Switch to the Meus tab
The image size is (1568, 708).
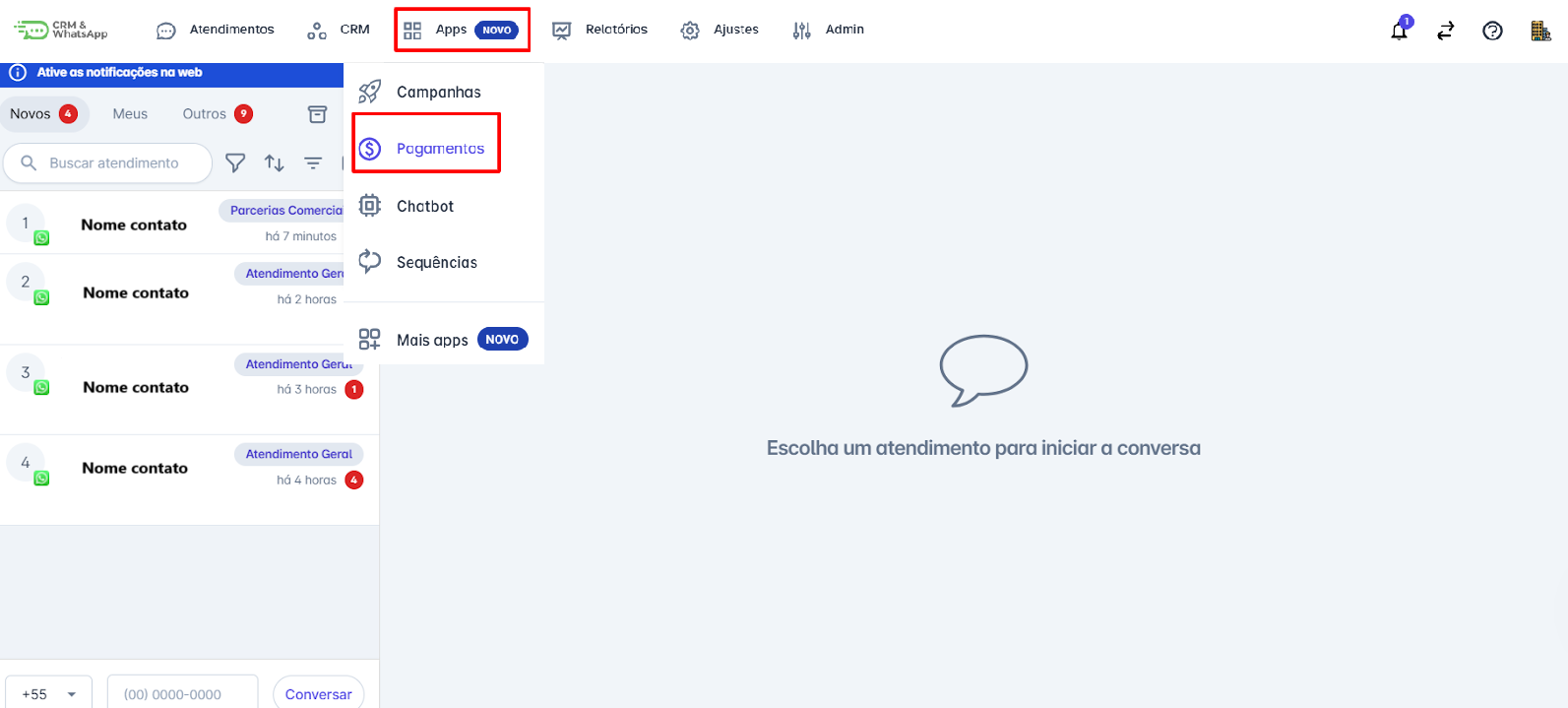click(130, 114)
